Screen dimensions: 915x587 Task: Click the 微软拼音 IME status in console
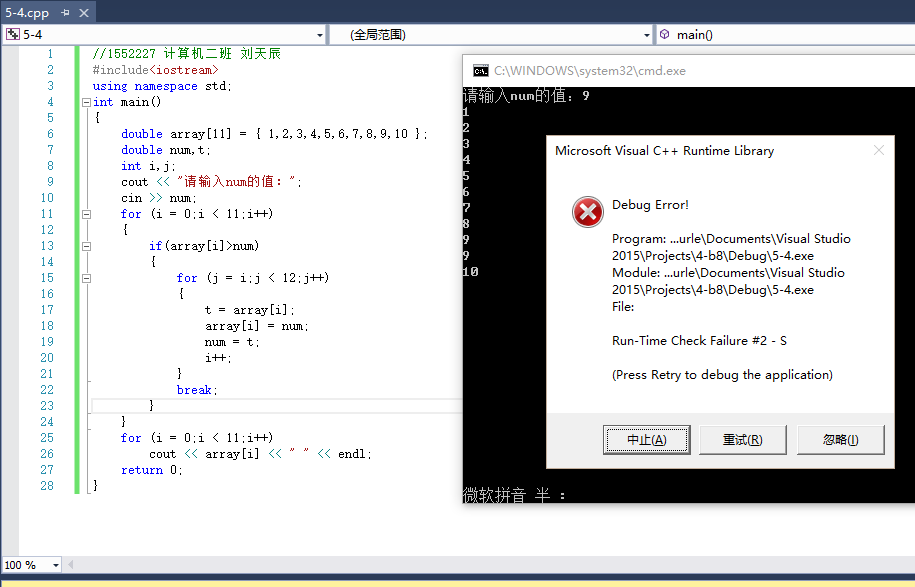click(514, 495)
